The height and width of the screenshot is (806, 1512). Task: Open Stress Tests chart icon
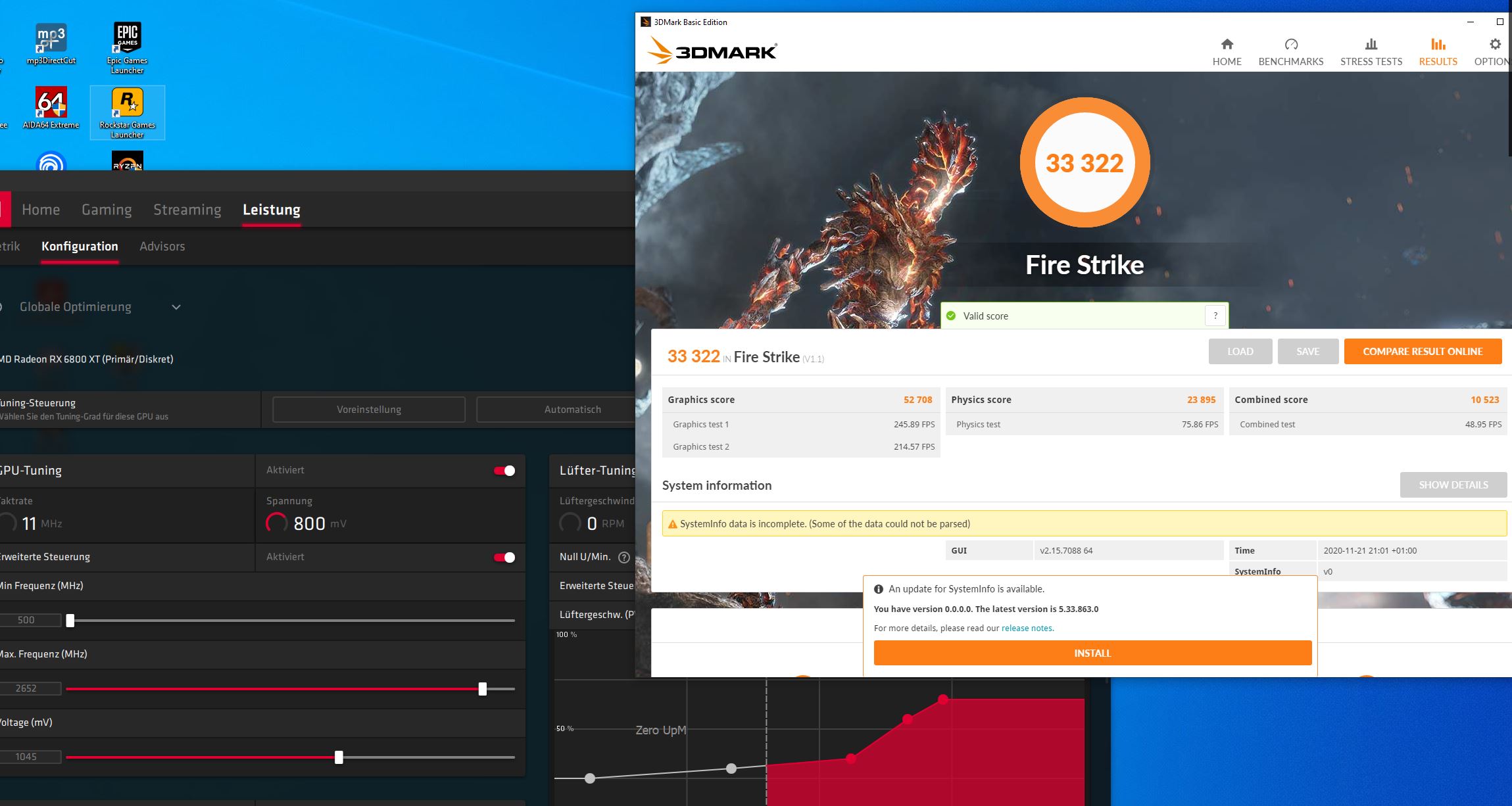(x=1371, y=45)
